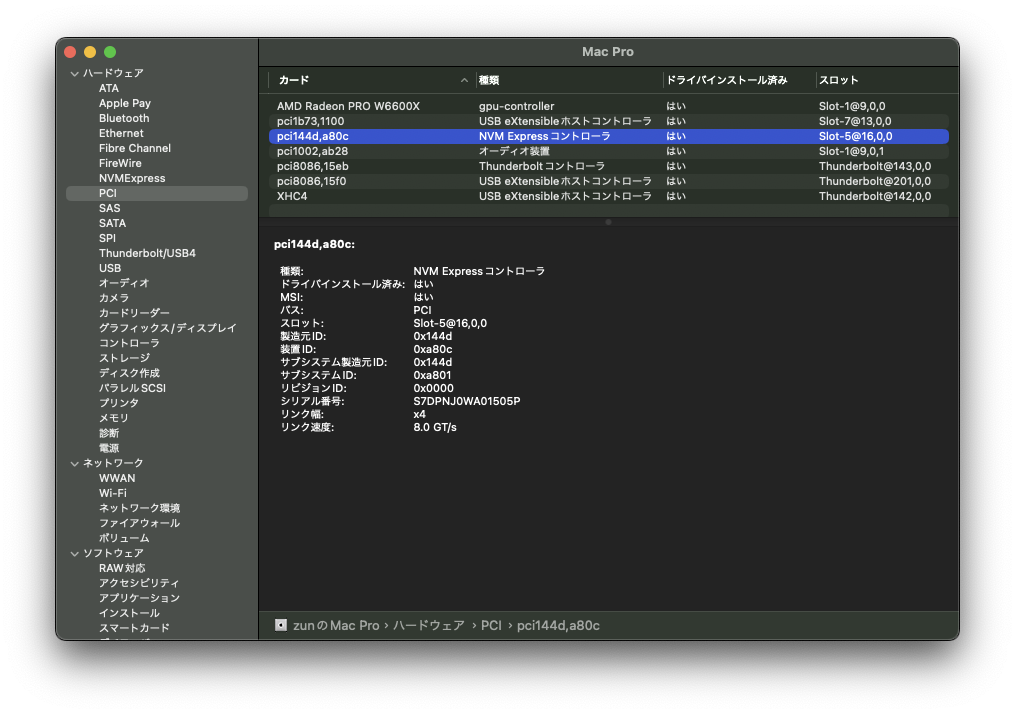Screen dimensions: 1015x714
Task: Select アクセシビリティ in the sidebar
Action: point(139,583)
